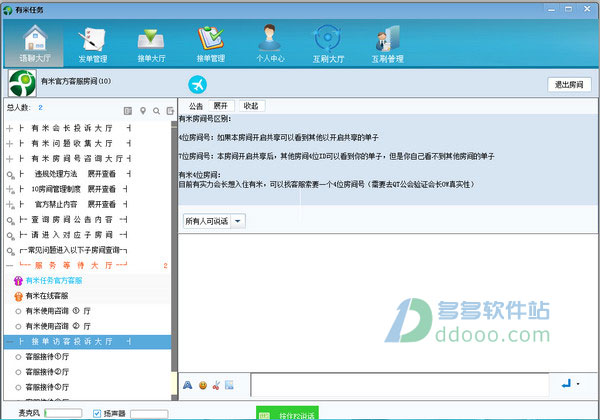This screenshot has height=420, width=600.
Task: Open the emoji smiley picker
Action: 203,385
